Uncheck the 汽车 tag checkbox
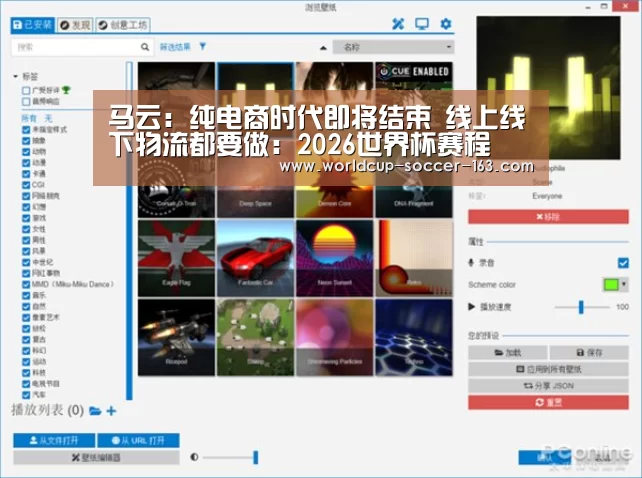Screen dimensions: 642x478 26,395
